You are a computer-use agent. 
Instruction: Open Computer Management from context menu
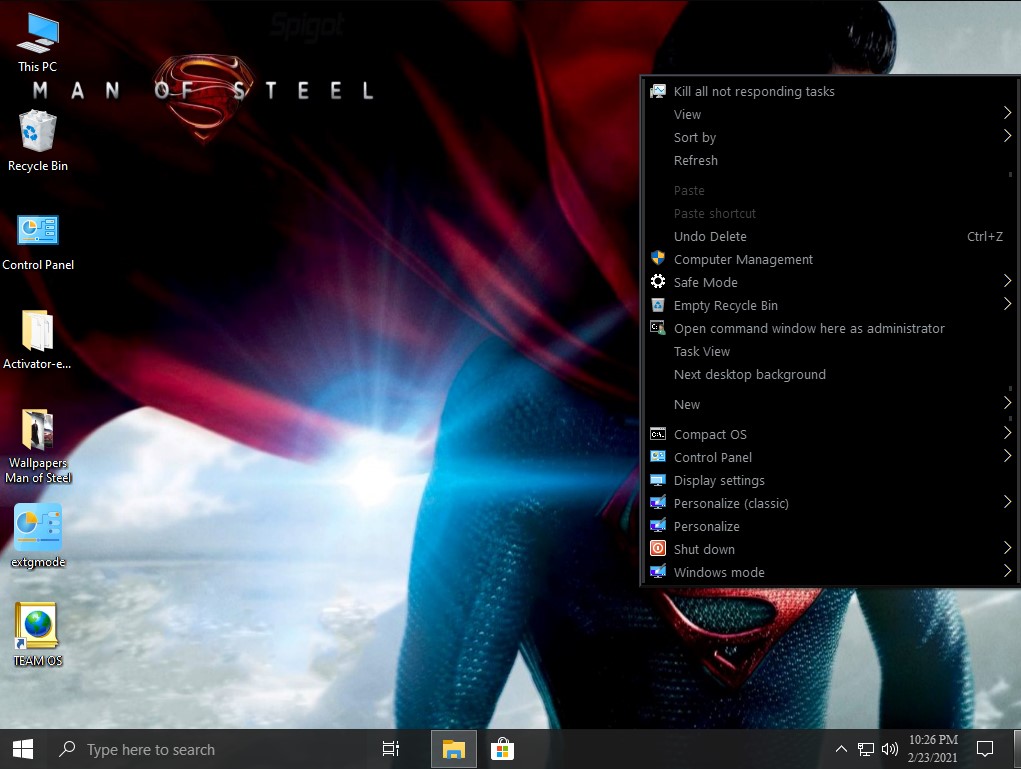coord(830,259)
